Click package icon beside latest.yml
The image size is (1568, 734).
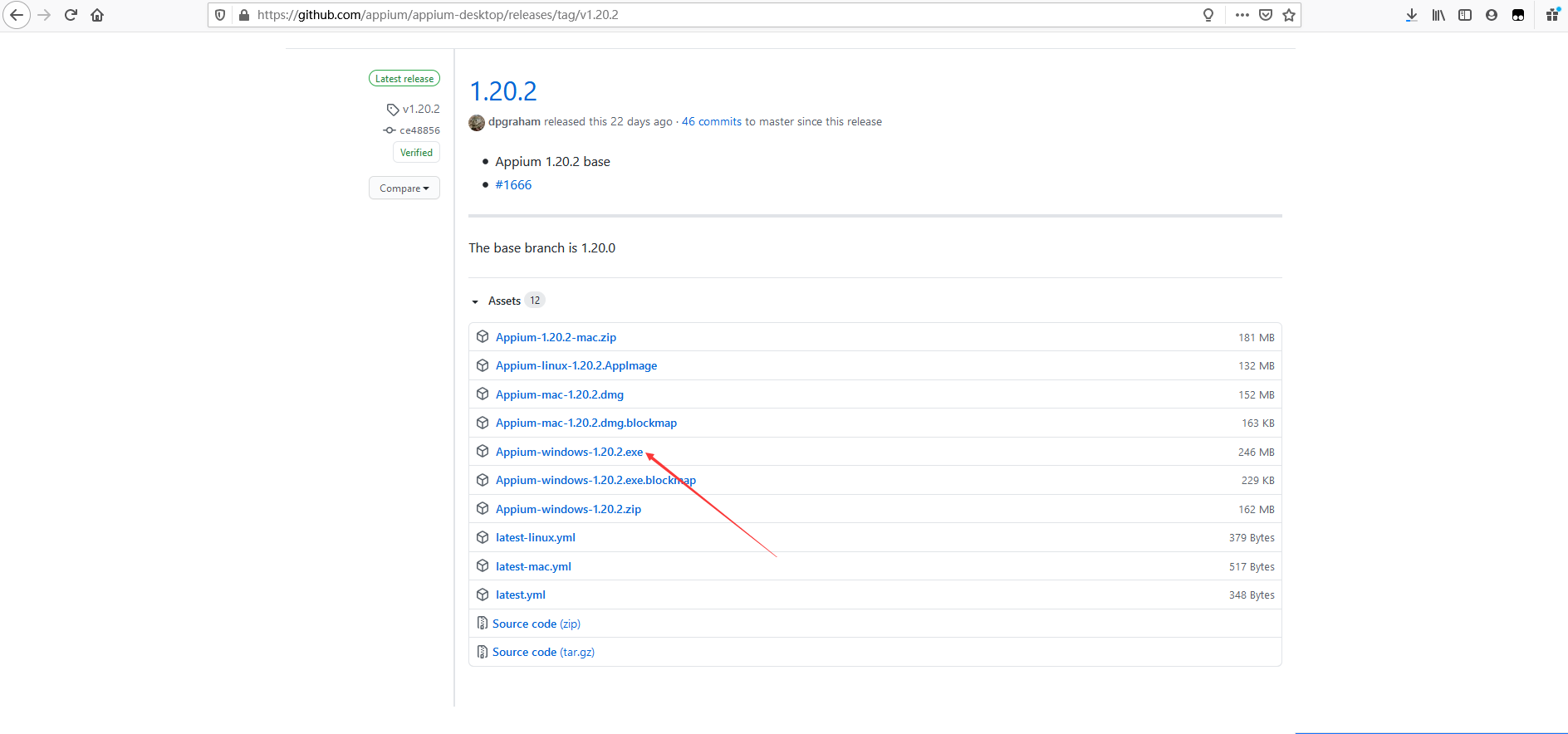click(483, 595)
